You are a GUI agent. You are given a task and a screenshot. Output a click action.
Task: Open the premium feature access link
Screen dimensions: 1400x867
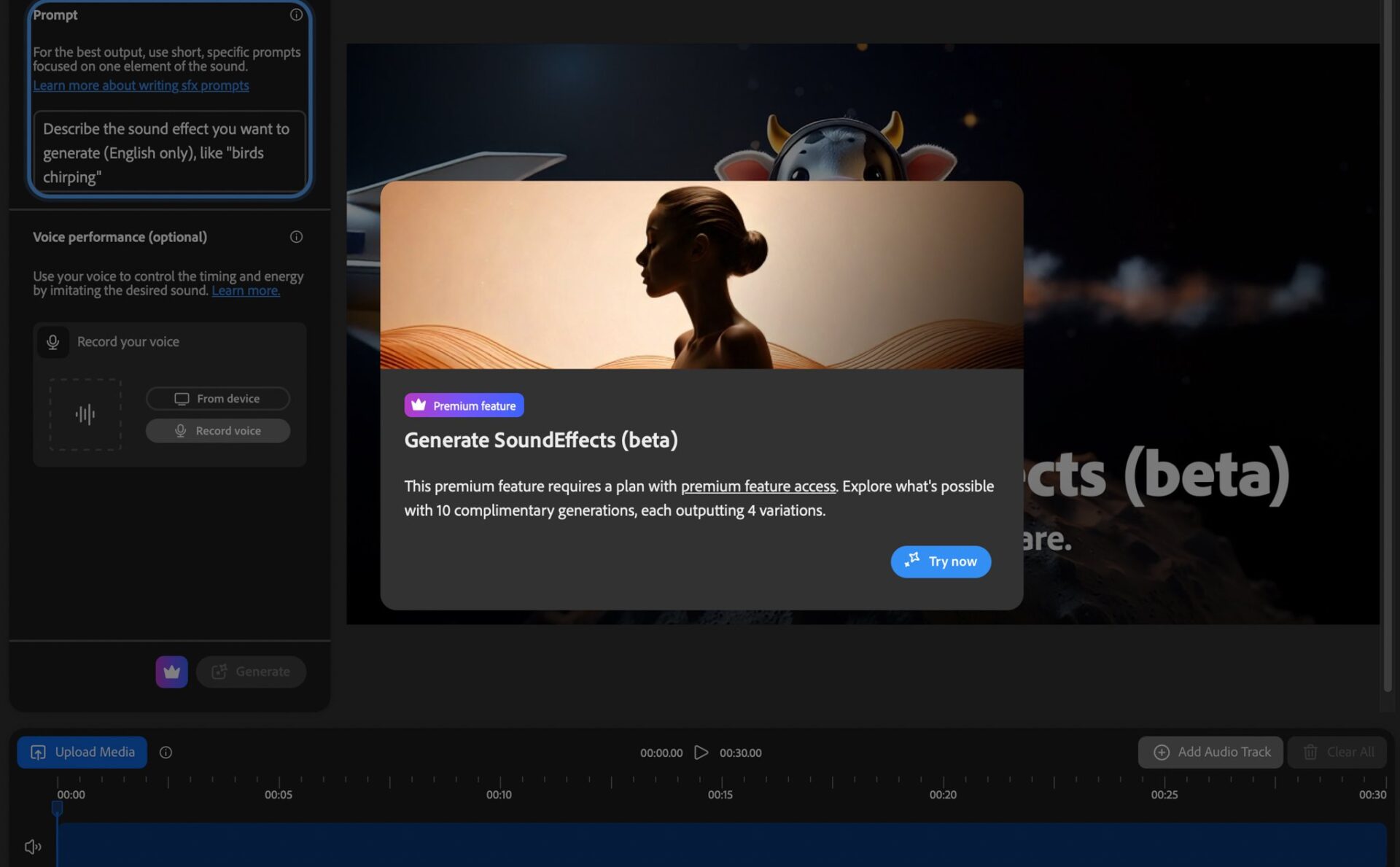pyautogui.click(x=758, y=486)
